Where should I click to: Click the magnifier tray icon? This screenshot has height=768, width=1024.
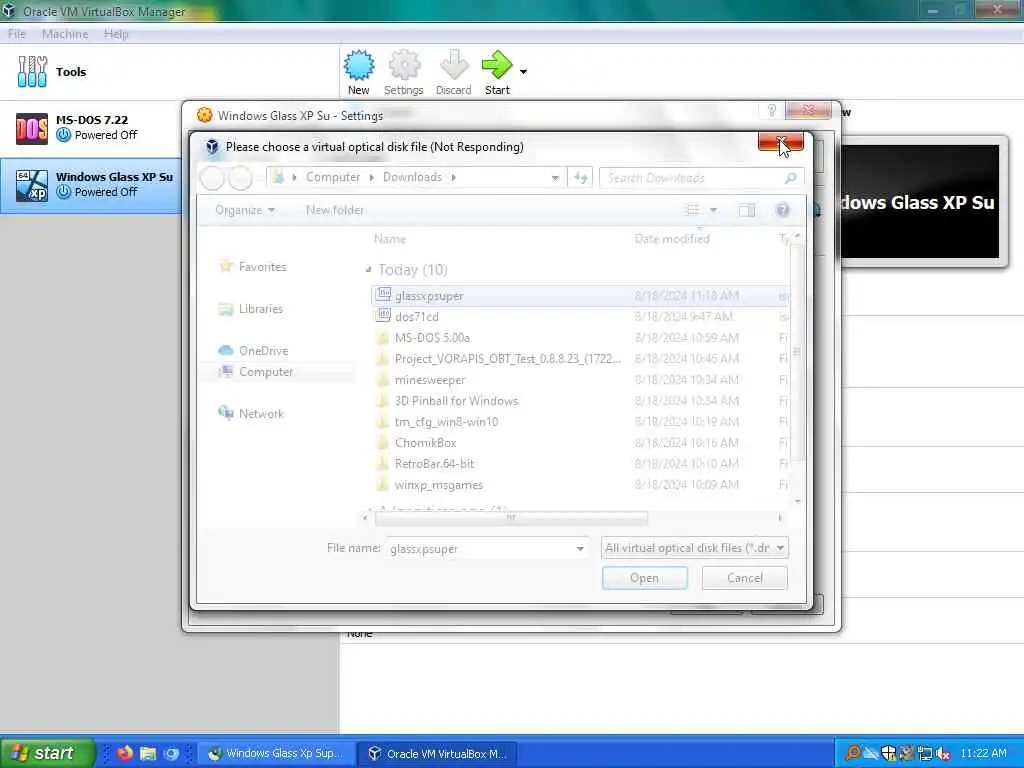point(852,754)
